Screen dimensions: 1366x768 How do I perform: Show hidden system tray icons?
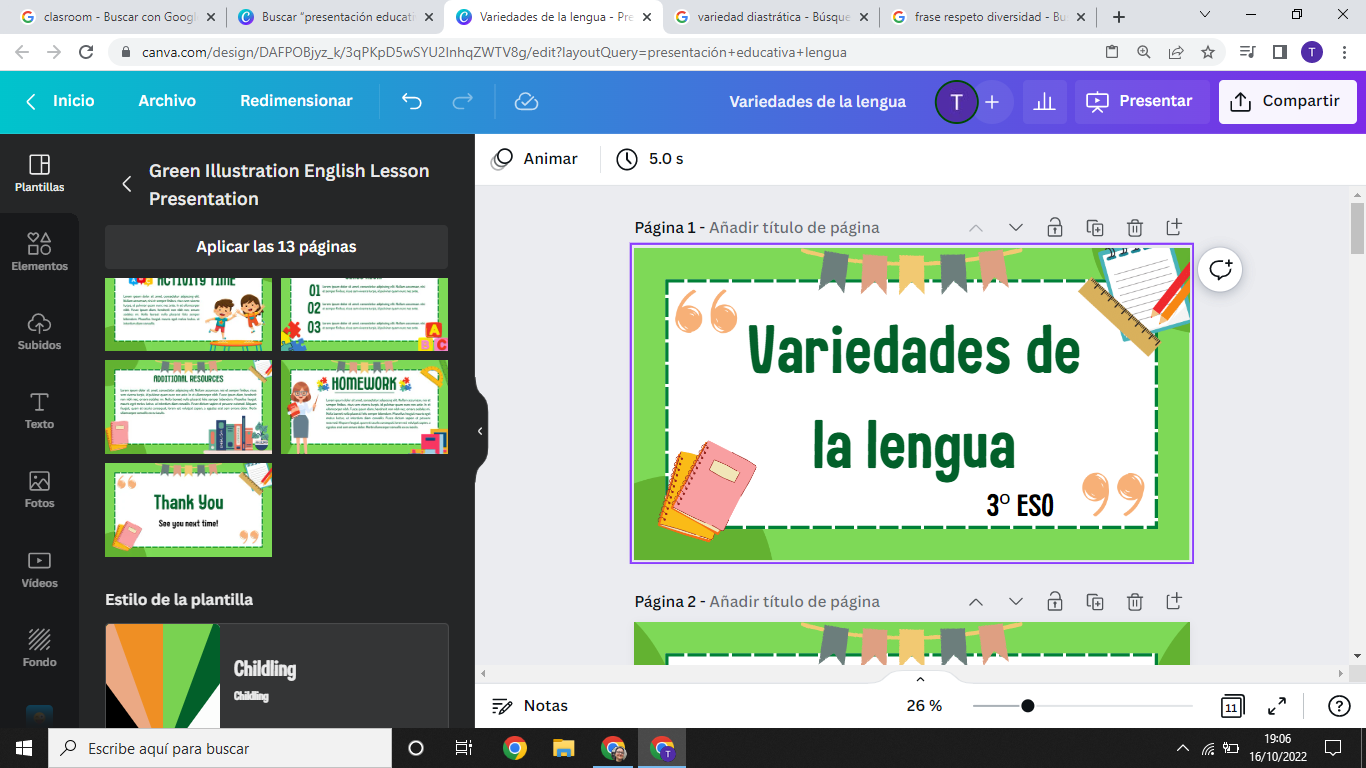coord(1183,748)
